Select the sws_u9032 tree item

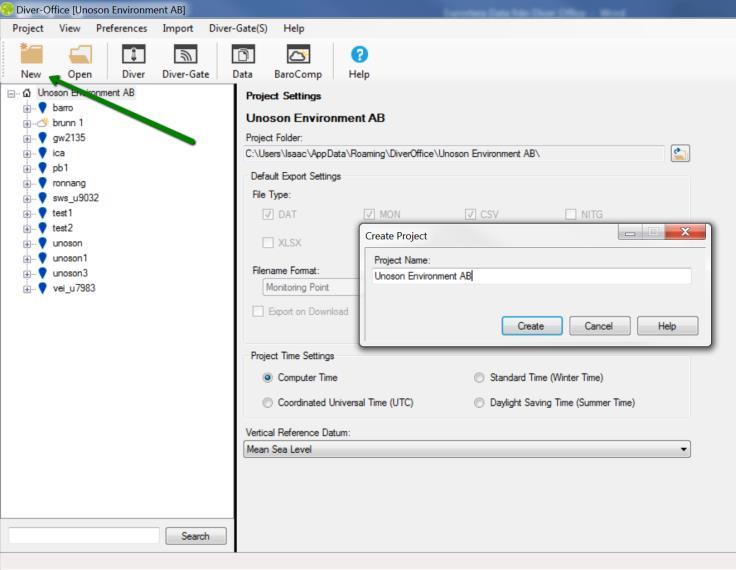click(76, 198)
